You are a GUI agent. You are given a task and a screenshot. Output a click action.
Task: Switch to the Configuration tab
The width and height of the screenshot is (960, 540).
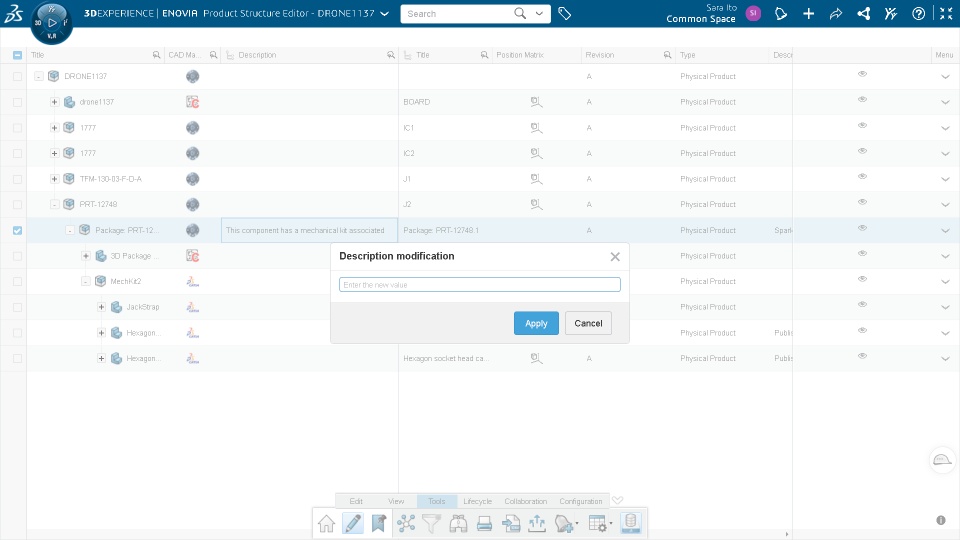pos(580,501)
